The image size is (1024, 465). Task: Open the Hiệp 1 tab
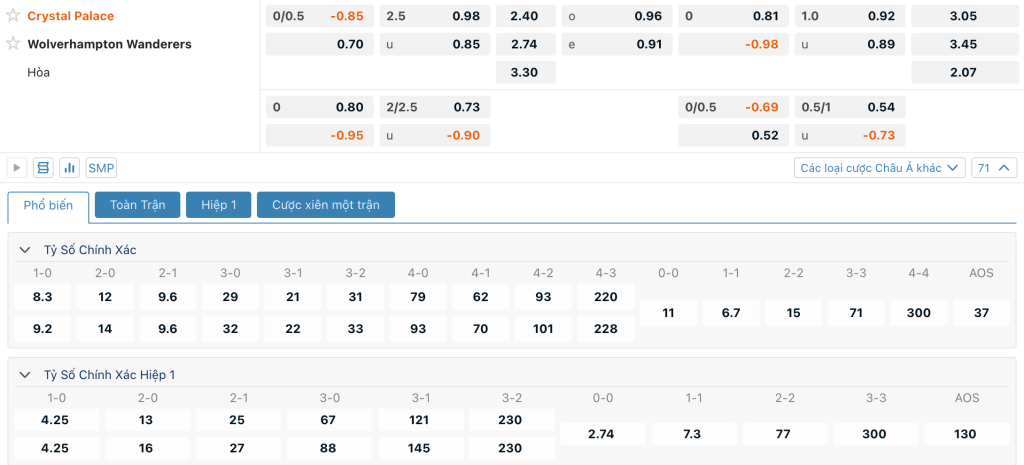[x=219, y=205]
